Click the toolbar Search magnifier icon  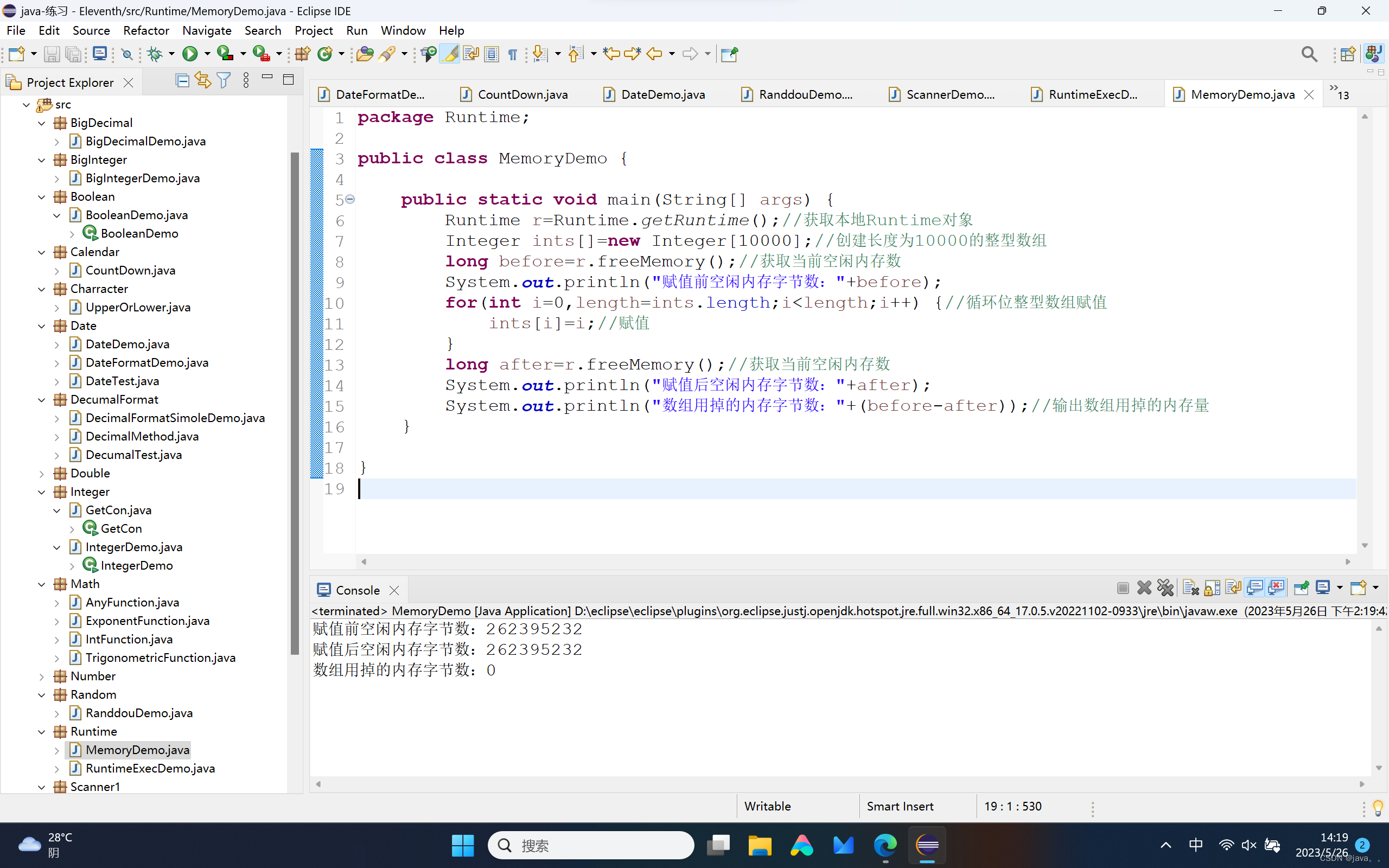click(x=1309, y=54)
